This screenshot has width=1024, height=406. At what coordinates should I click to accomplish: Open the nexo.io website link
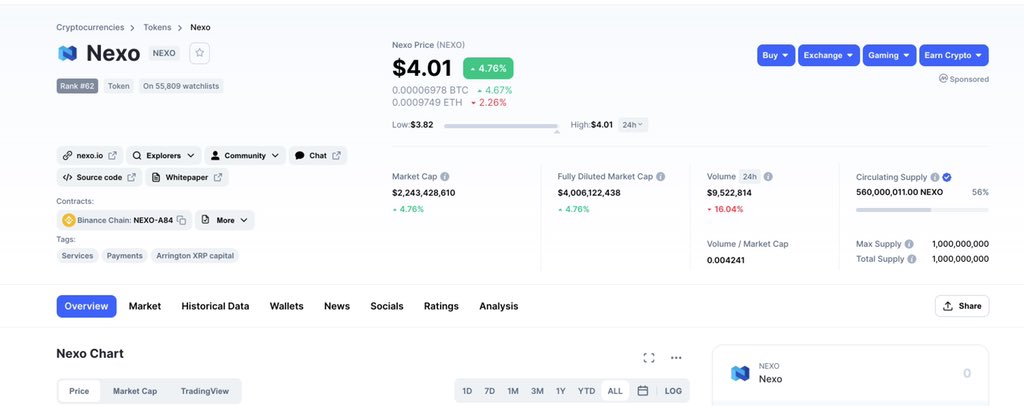click(x=90, y=155)
